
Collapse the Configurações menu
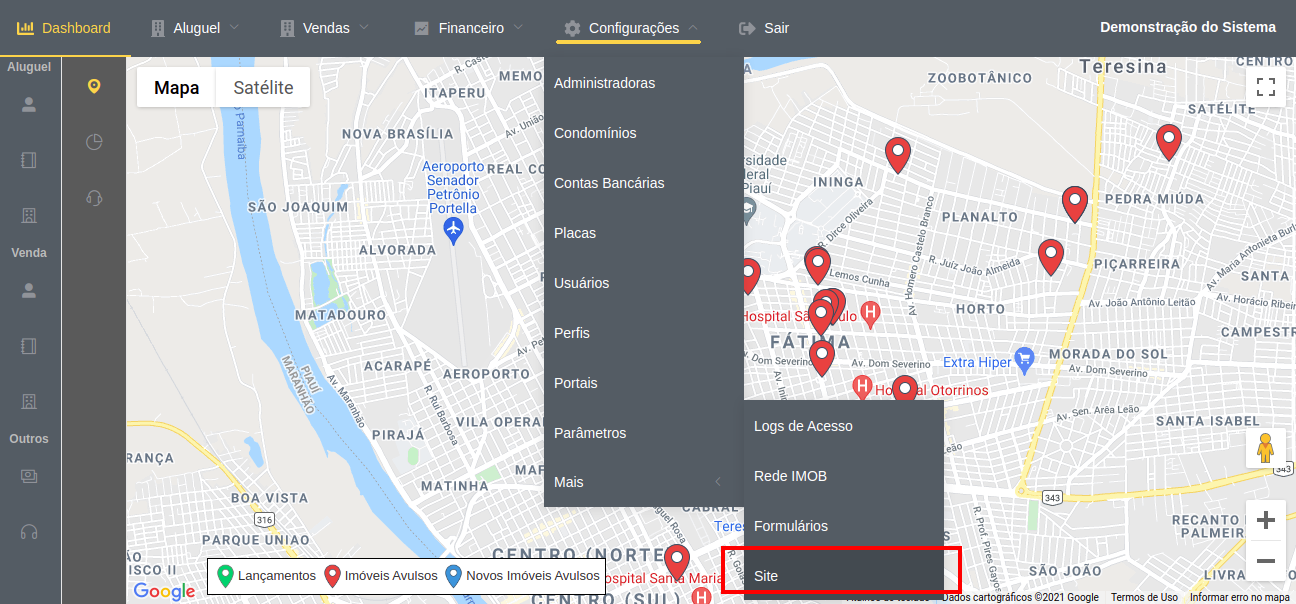[x=631, y=28]
